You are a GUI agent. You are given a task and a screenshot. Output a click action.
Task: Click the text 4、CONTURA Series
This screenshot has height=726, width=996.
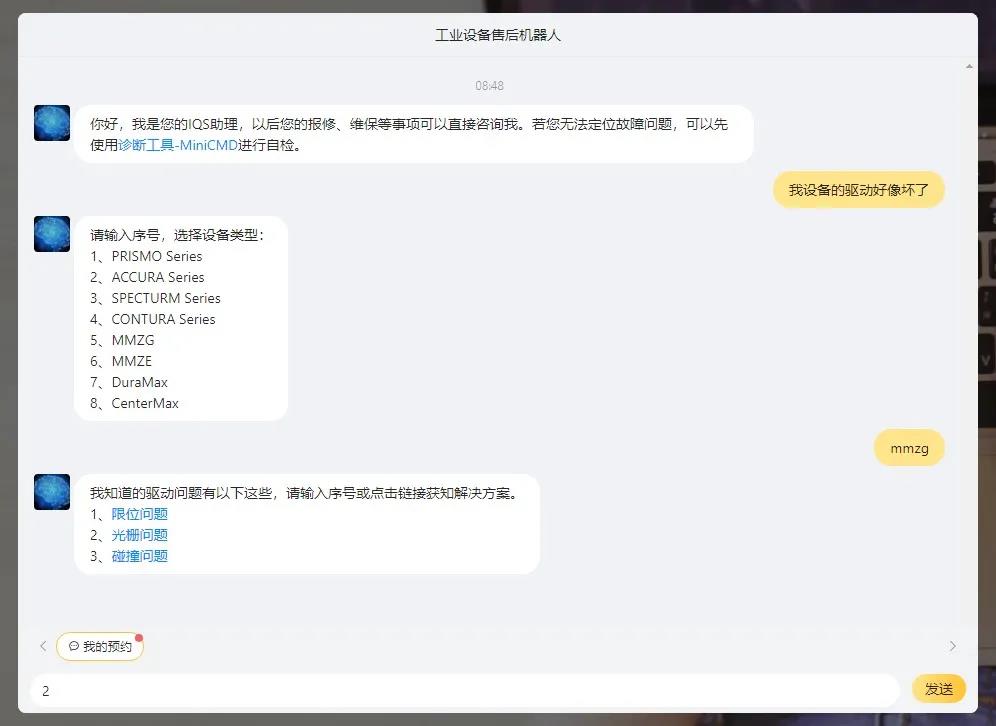(x=152, y=319)
